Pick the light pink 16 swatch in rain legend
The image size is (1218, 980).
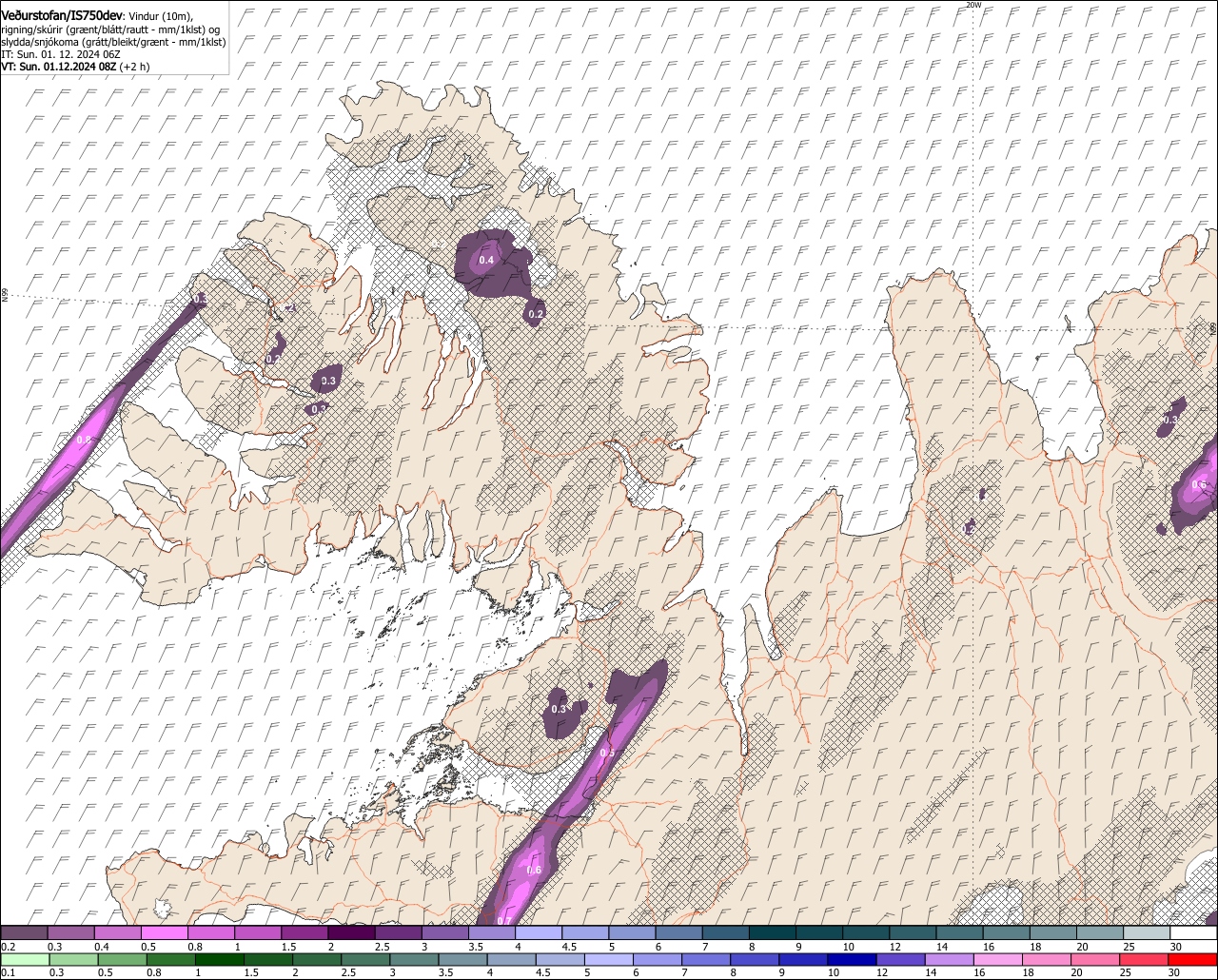(998, 959)
